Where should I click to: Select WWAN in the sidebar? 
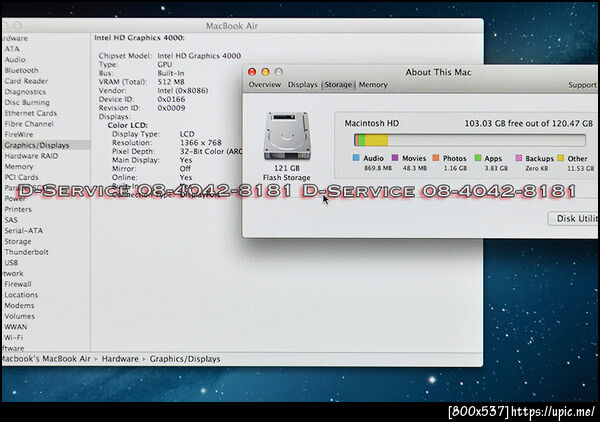[x=16, y=327]
